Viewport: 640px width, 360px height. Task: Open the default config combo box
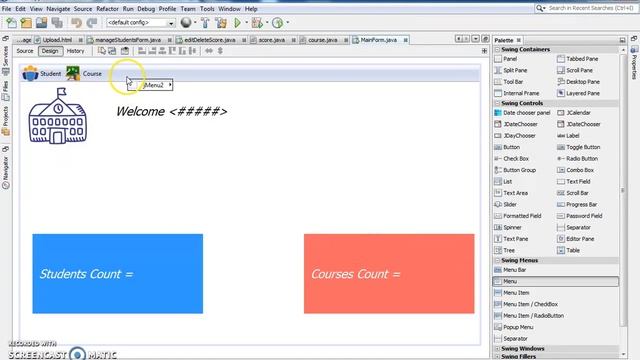pyautogui.click(x=141, y=23)
